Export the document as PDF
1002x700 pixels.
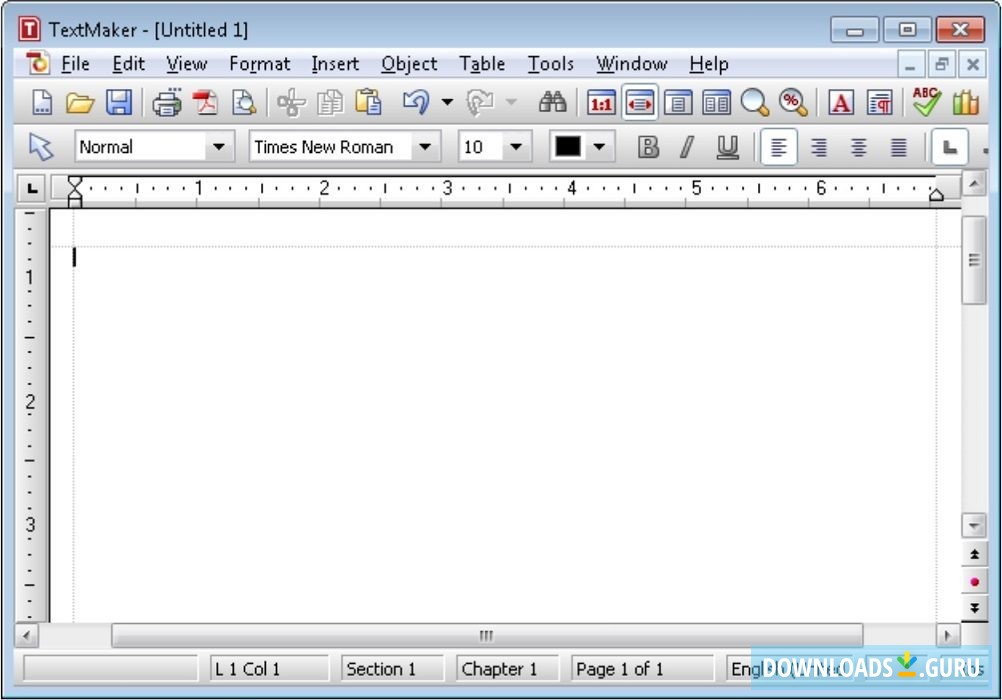[205, 102]
